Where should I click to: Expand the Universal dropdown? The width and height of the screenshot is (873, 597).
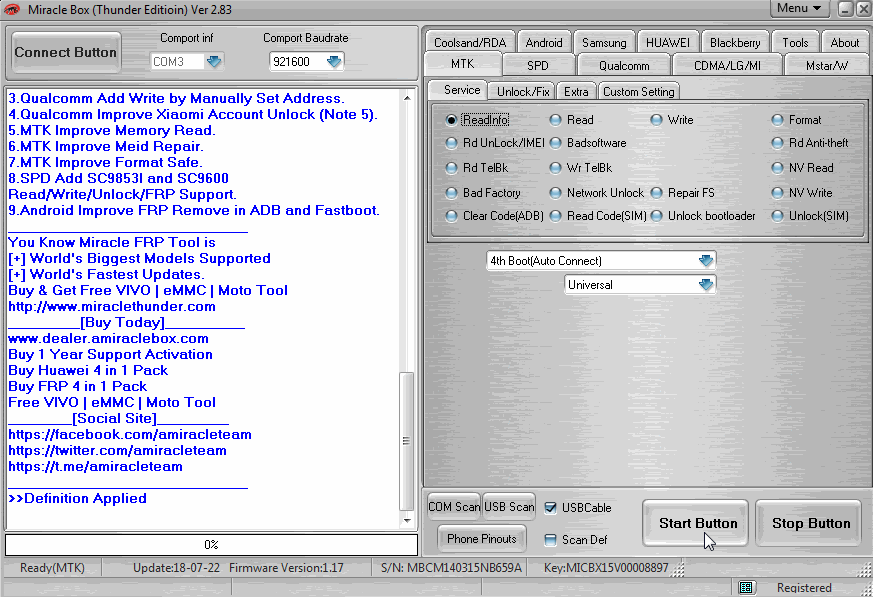[x=705, y=285]
